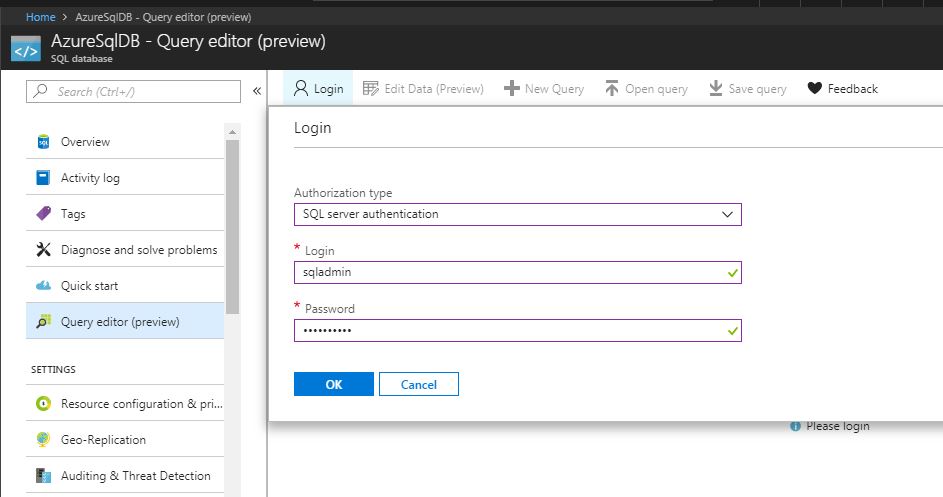Image resolution: width=943 pixels, height=497 pixels.
Task: Click the purple Tags icon
Action: [43, 214]
